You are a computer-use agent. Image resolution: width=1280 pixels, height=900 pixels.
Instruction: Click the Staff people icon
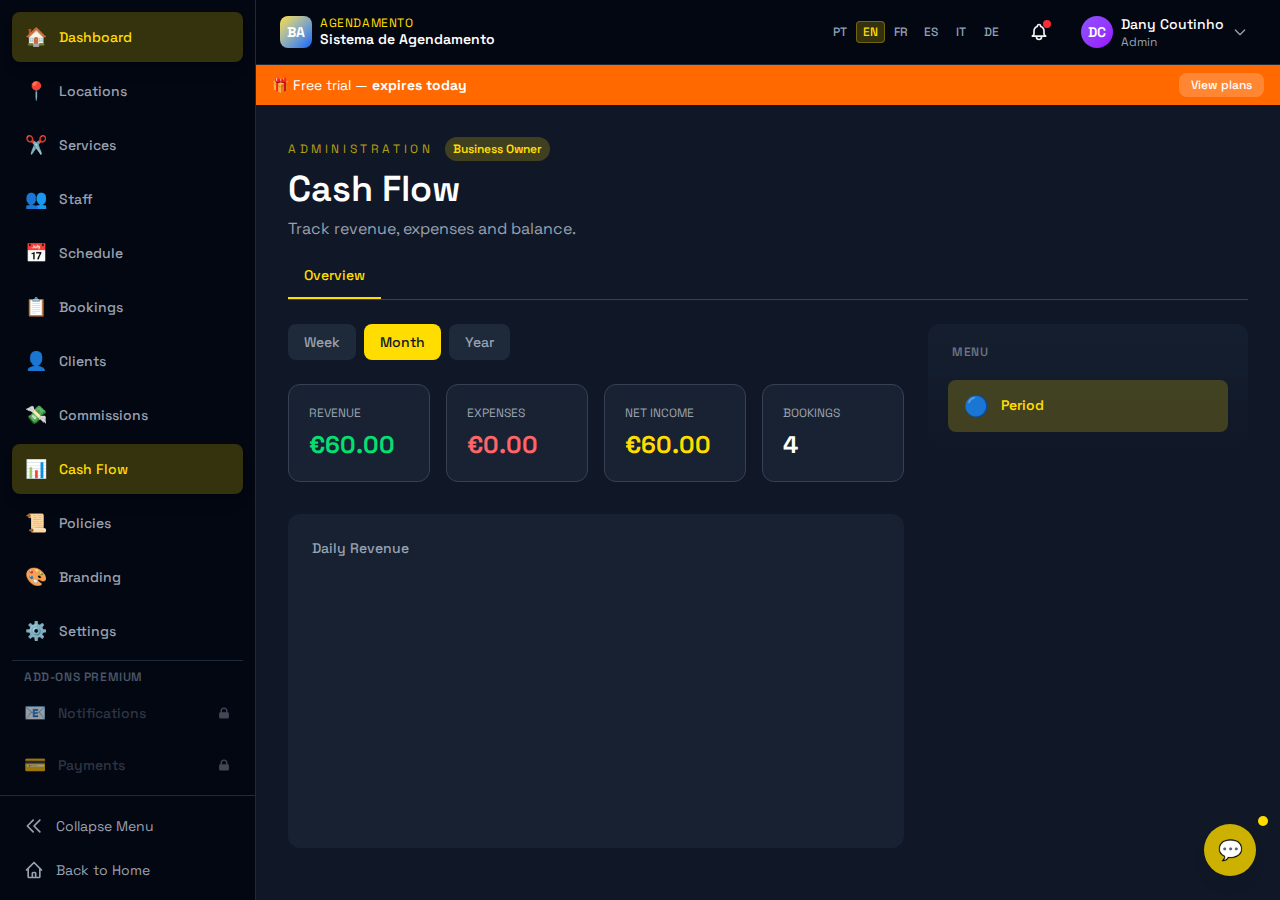[x=36, y=199]
